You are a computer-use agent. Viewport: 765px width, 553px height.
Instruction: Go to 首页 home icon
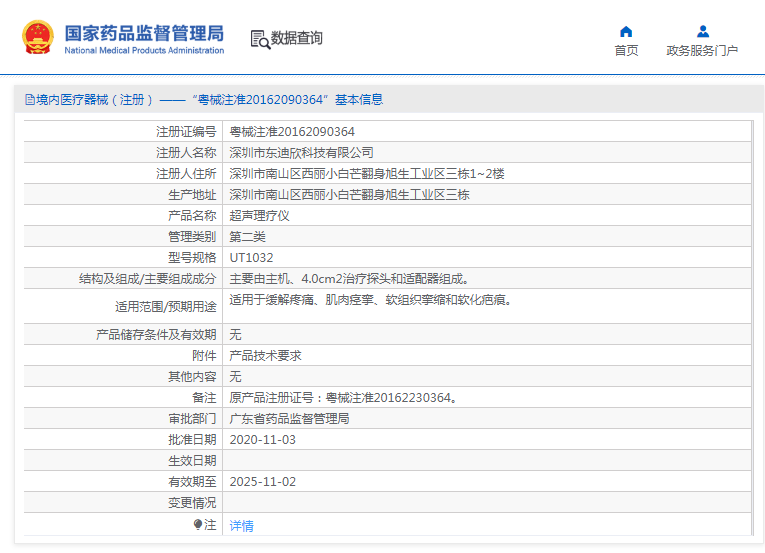pyautogui.click(x=626, y=32)
